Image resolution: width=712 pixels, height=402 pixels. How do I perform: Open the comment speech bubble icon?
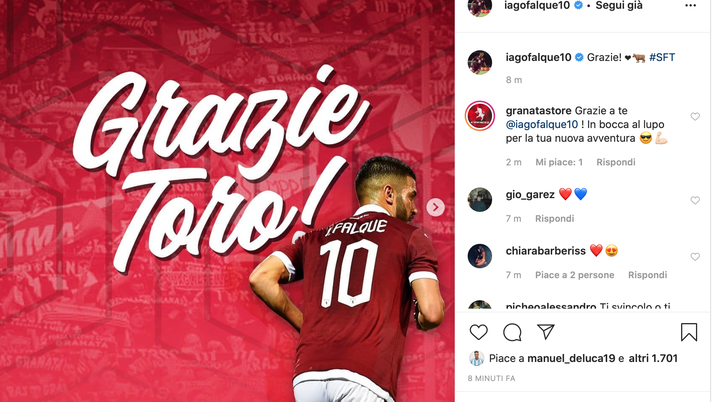click(x=512, y=333)
